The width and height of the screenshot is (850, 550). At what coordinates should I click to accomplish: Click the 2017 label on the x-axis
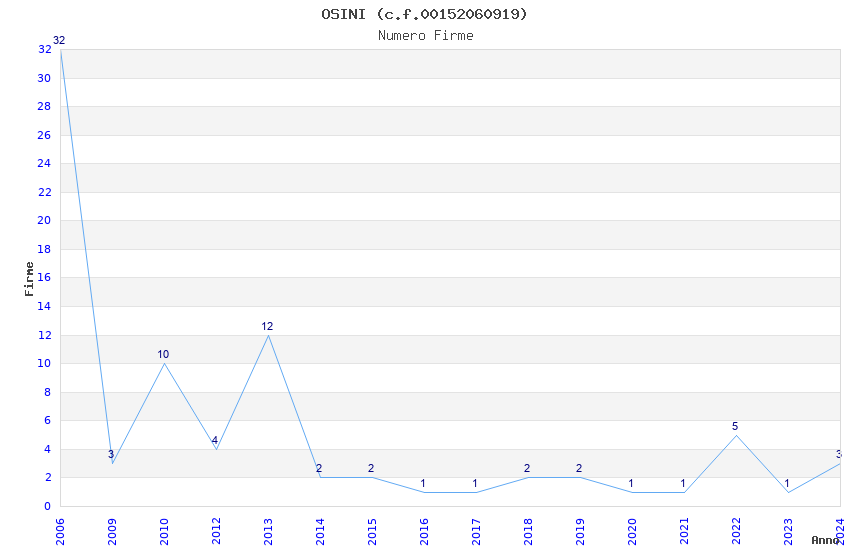click(x=476, y=532)
